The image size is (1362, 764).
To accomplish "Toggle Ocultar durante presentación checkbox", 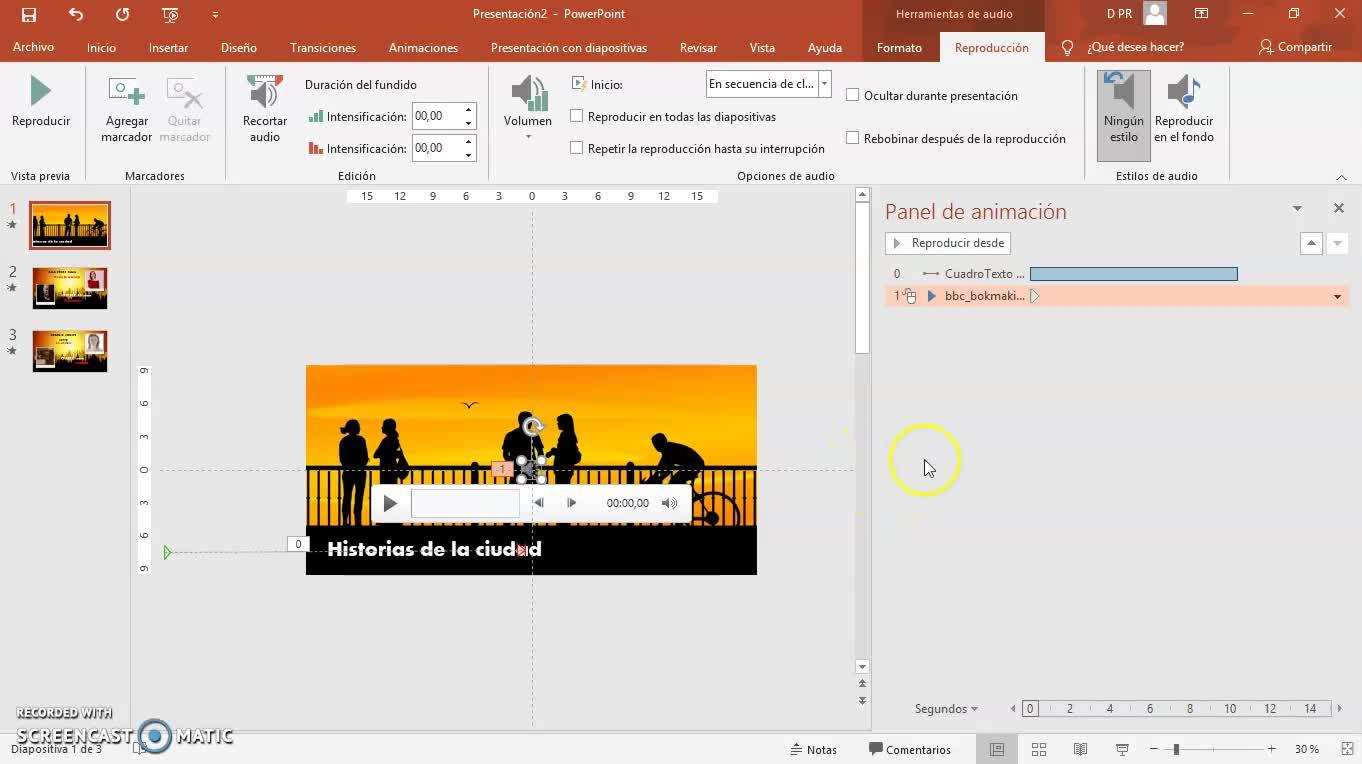I will (853, 95).
